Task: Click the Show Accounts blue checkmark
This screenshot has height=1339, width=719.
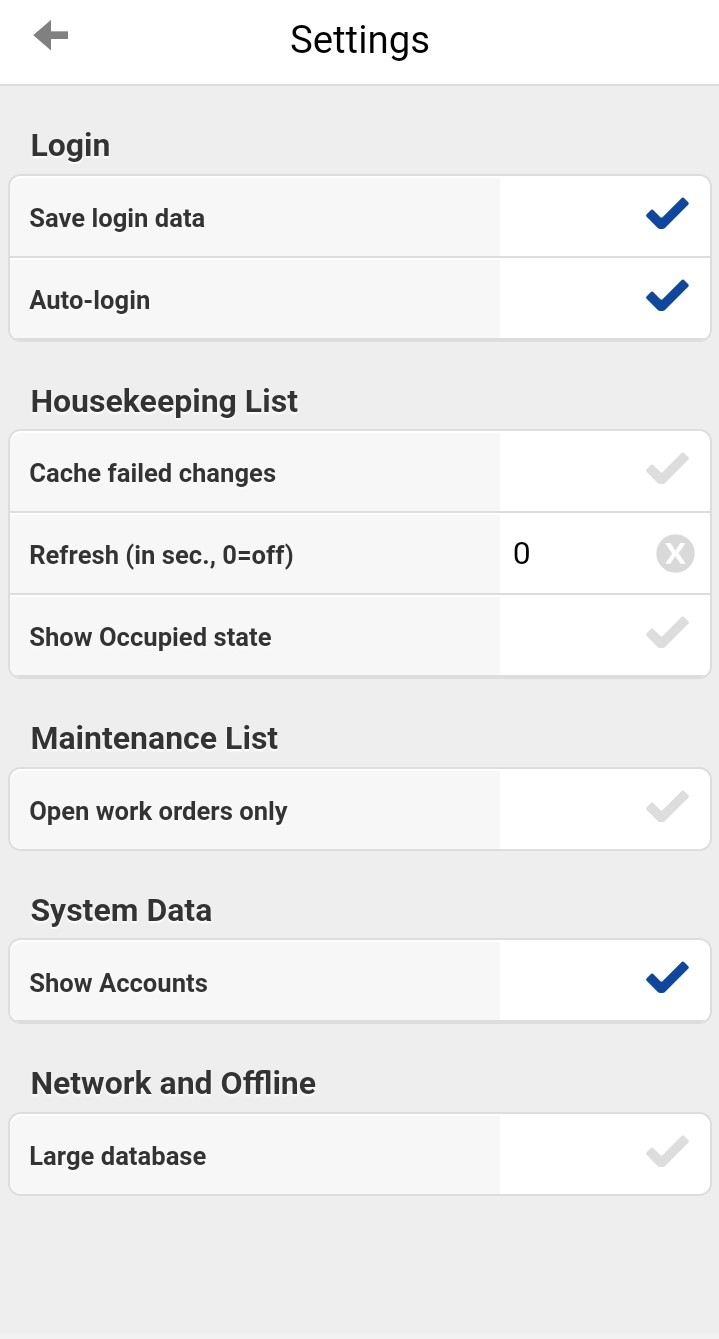Action: tap(667, 979)
